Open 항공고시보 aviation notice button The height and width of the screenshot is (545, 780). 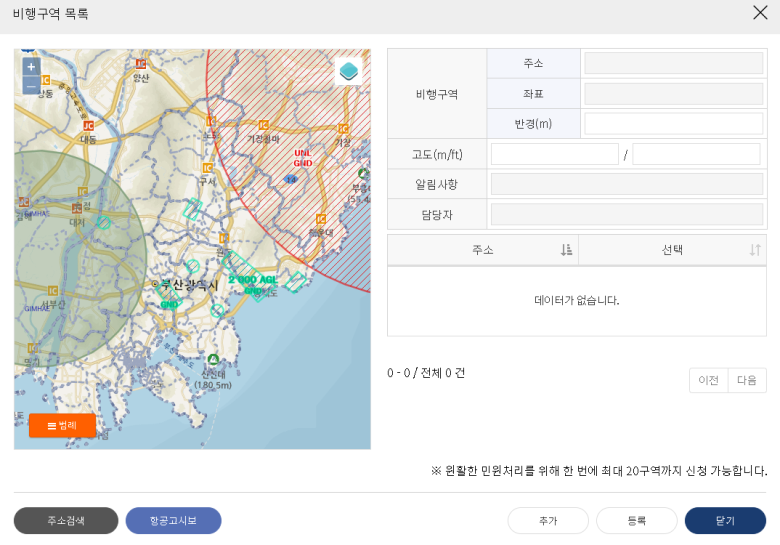[x=173, y=521]
